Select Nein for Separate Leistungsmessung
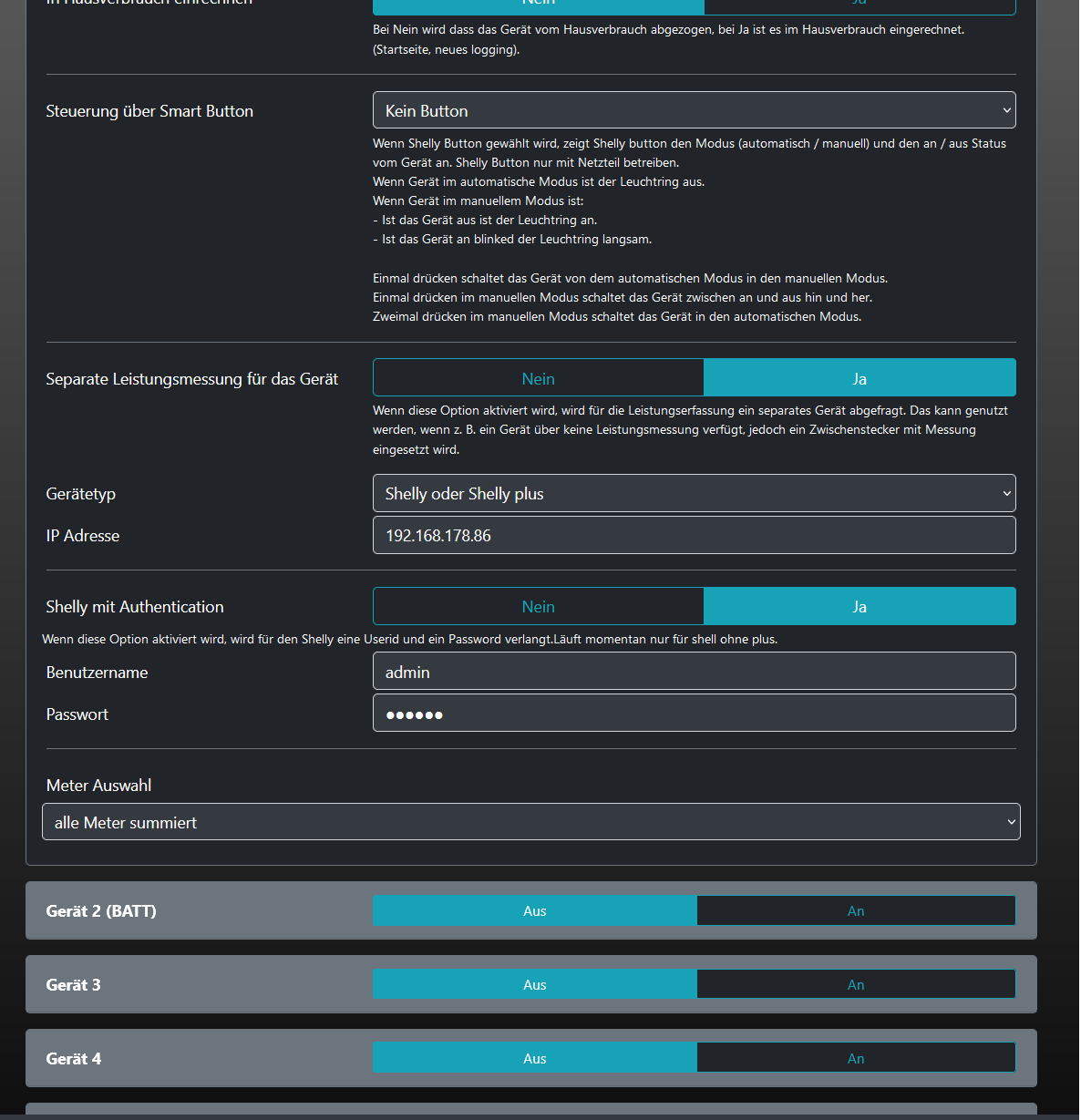Viewport: 1091px width, 1120px height. (538, 378)
